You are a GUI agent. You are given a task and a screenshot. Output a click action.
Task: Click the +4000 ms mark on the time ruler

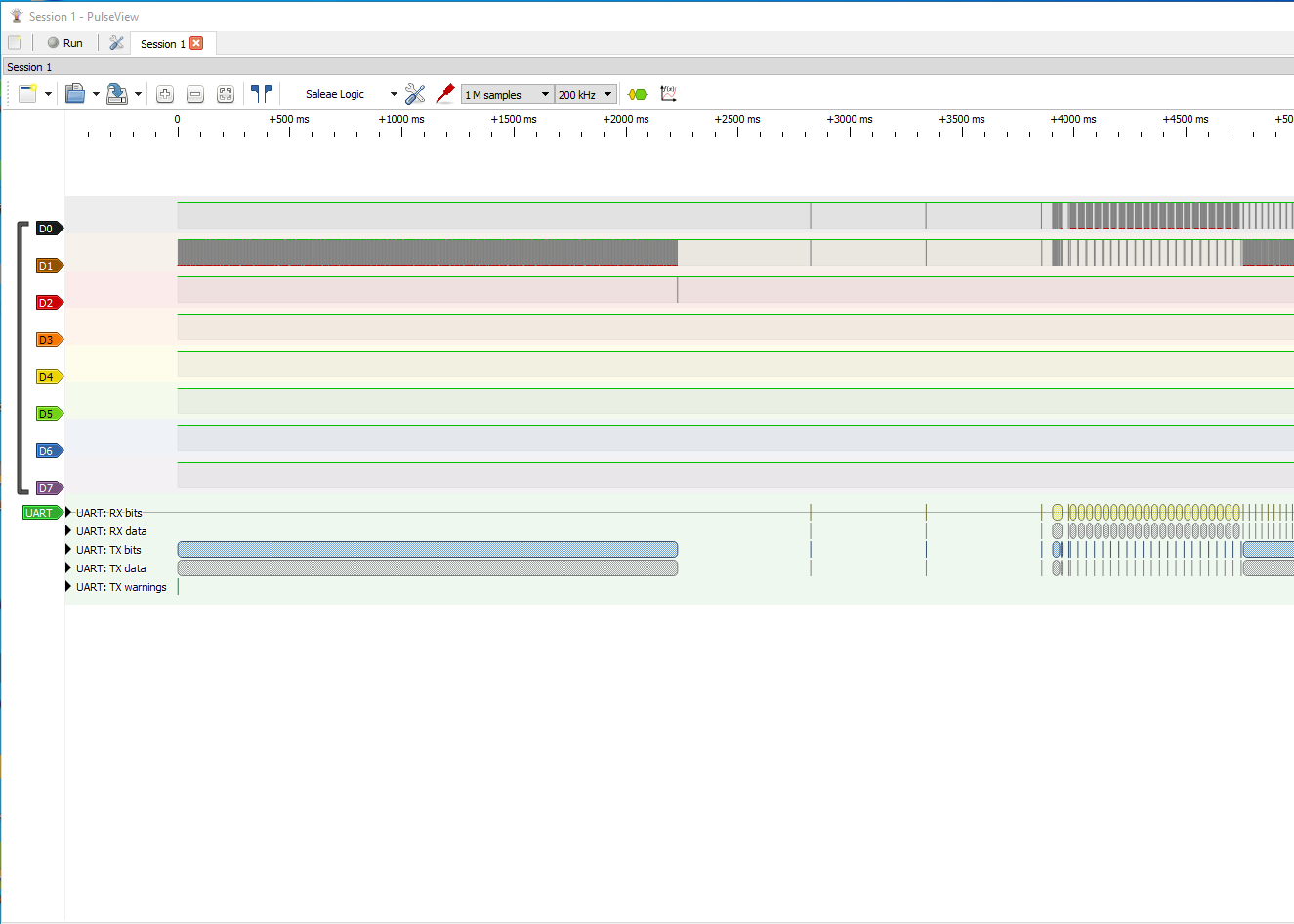pos(1073,120)
